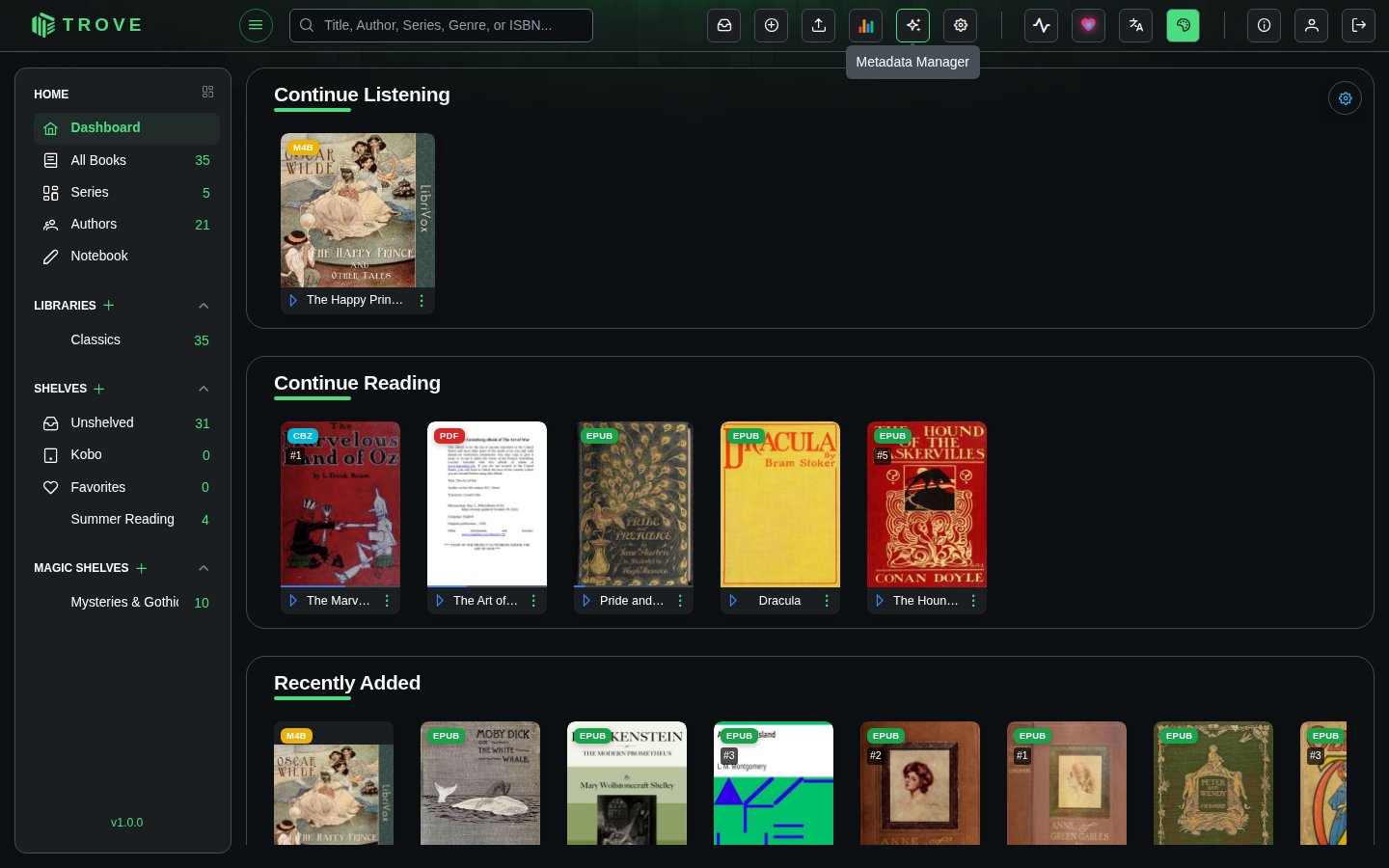Open the Notebook page
This screenshot has height=868, width=1389.
click(x=126, y=257)
